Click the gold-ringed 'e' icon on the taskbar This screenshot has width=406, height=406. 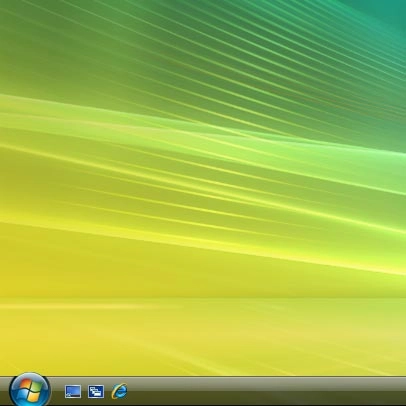[x=119, y=391]
